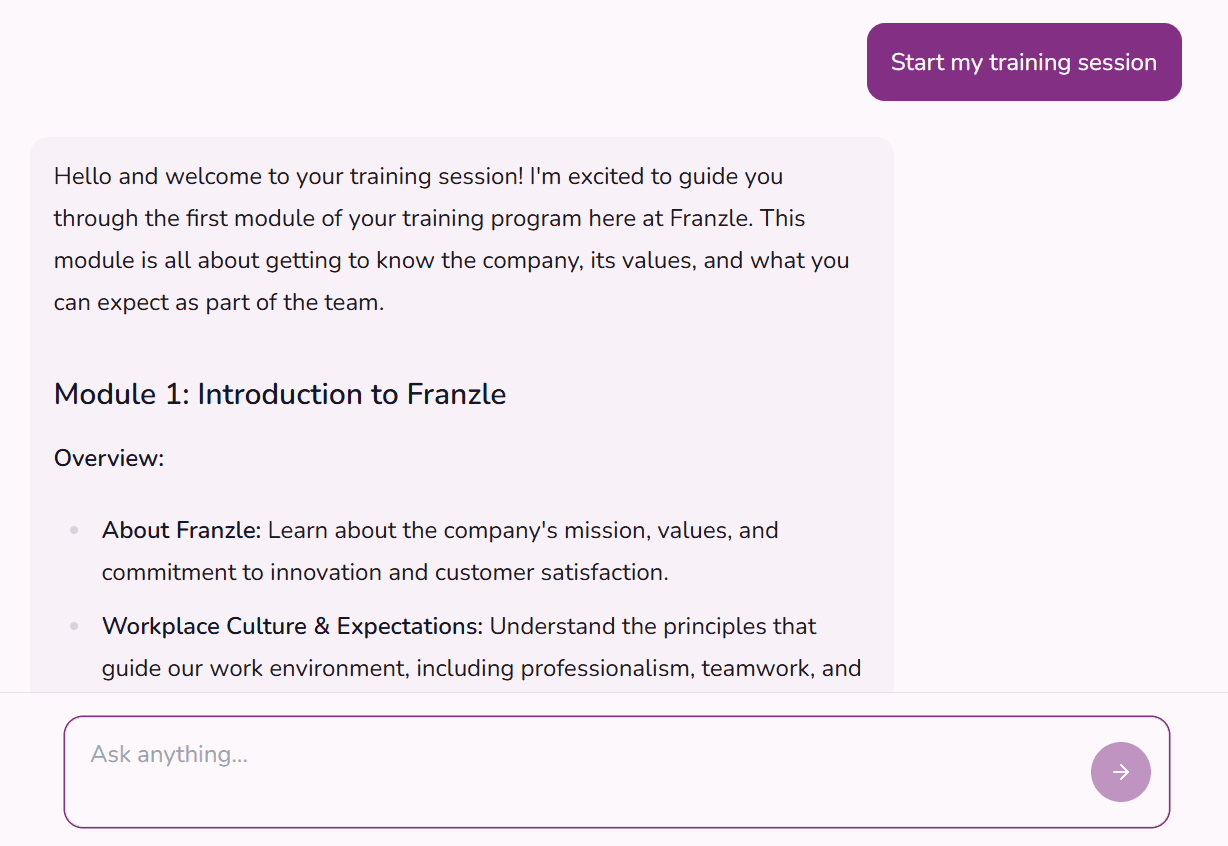Click the Overview: label
1228x846 pixels.
tap(108, 459)
